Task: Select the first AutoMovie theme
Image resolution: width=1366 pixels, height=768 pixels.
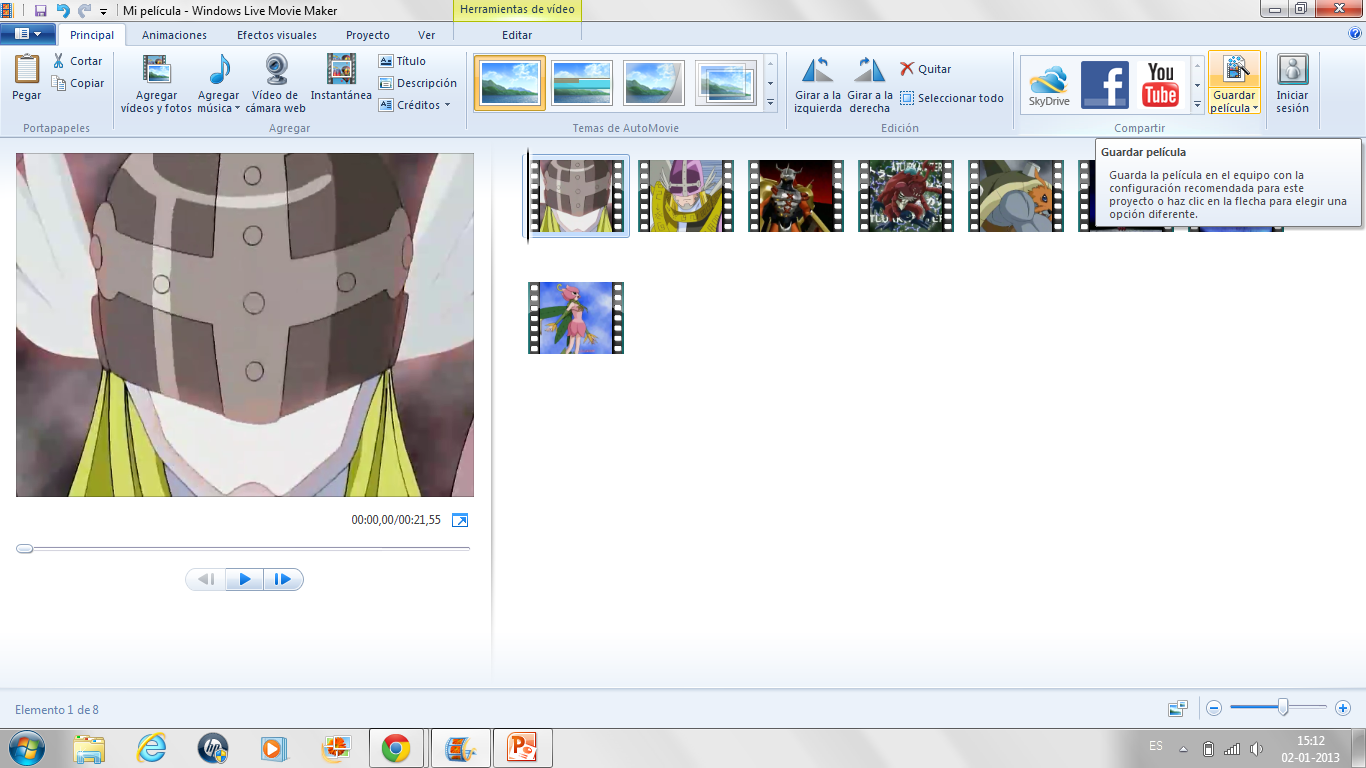Action: point(510,82)
